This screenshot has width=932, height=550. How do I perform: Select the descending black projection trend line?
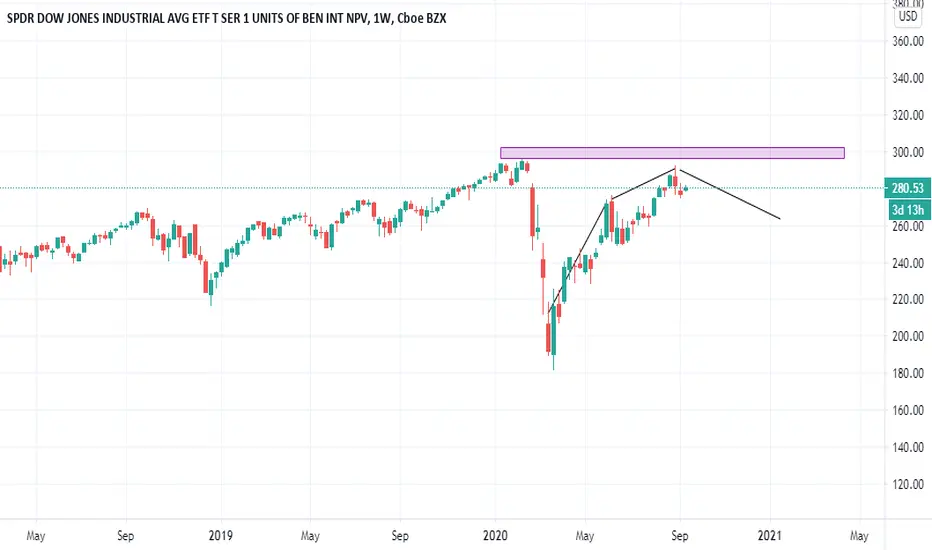pyautogui.click(x=729, y=194)
